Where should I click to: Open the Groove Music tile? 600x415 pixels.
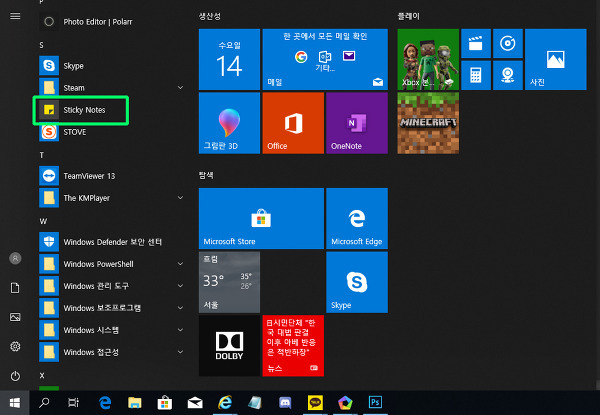508,44
